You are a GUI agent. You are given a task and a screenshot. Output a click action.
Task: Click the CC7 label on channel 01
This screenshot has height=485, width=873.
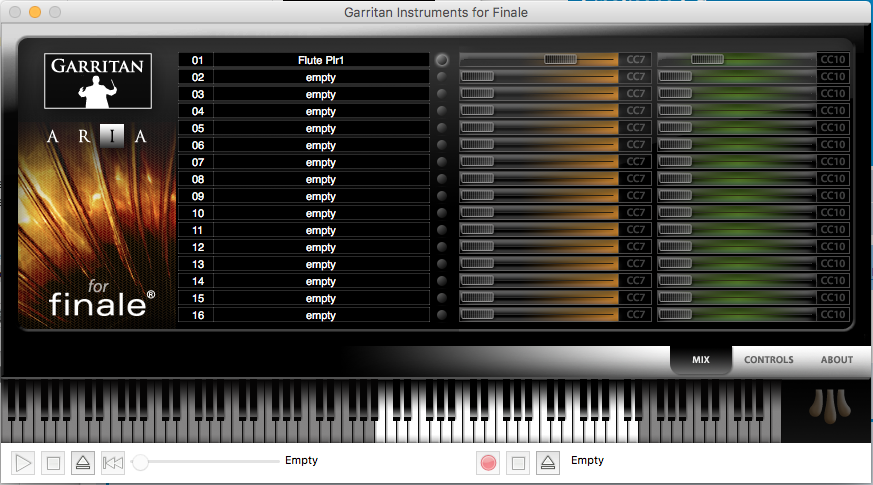coord(635,60)
